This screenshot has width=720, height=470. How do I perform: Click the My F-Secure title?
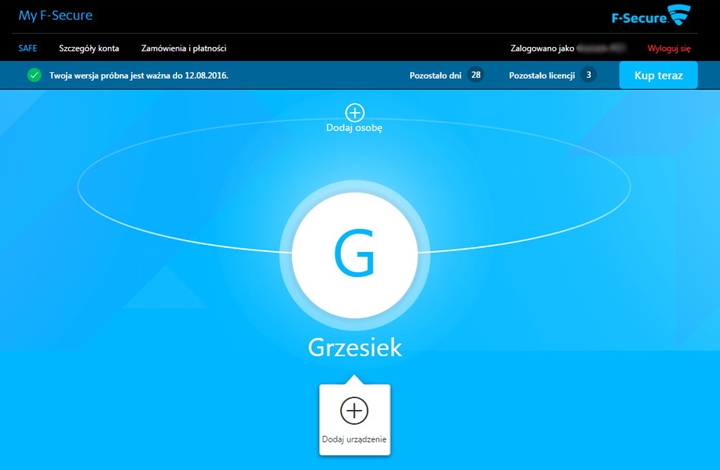pyautogui.click(x=55, y=15)
